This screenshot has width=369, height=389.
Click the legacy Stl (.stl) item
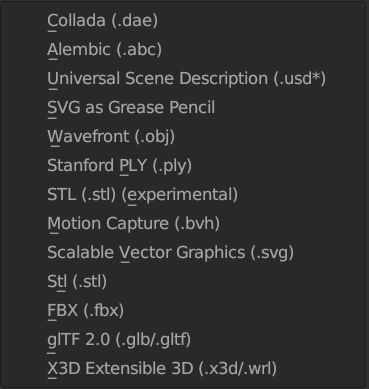click(x=183, y=282)
